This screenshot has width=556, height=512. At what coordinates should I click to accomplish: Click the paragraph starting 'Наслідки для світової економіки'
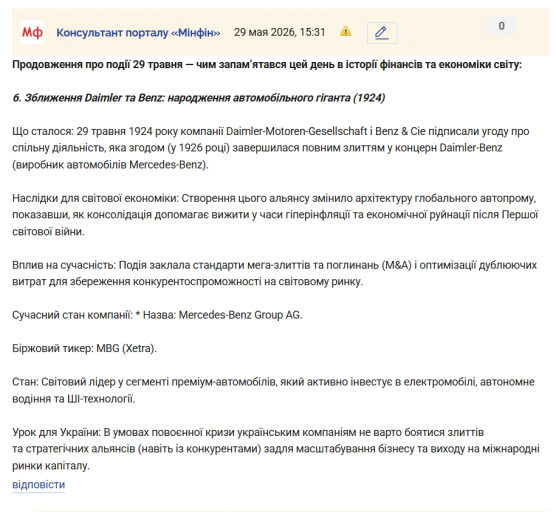tap(275, 215)
